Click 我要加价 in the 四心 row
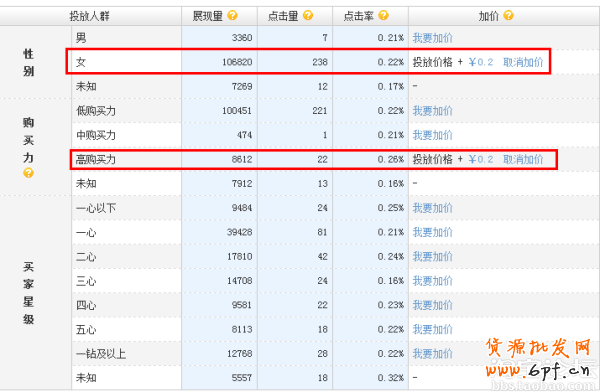This screenshot has height=392, width=600. click(432, 305)
